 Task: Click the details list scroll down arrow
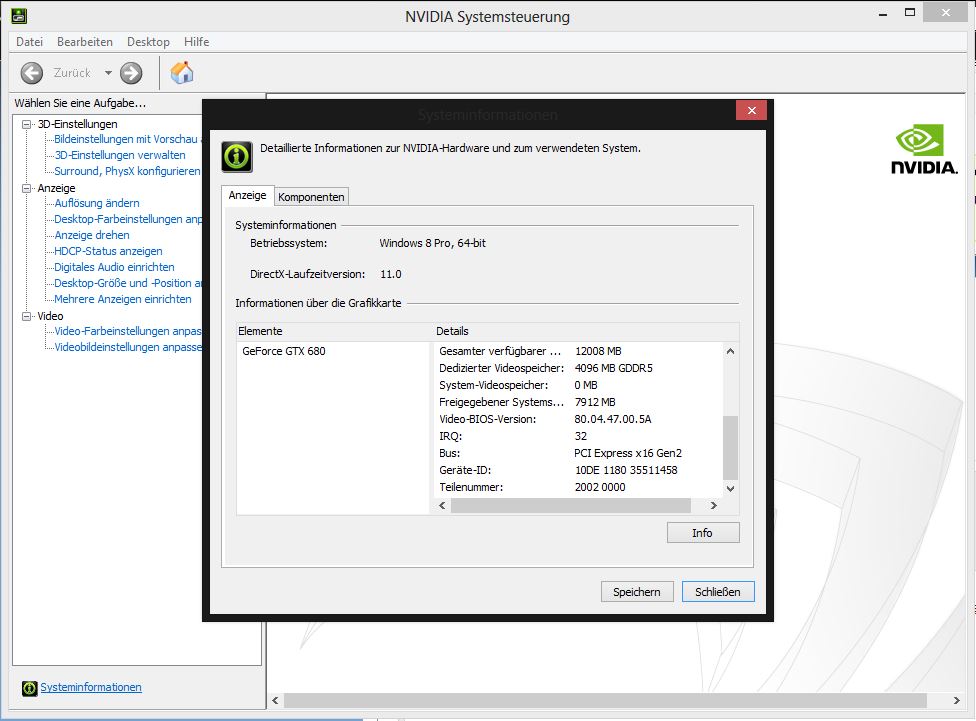731,489
